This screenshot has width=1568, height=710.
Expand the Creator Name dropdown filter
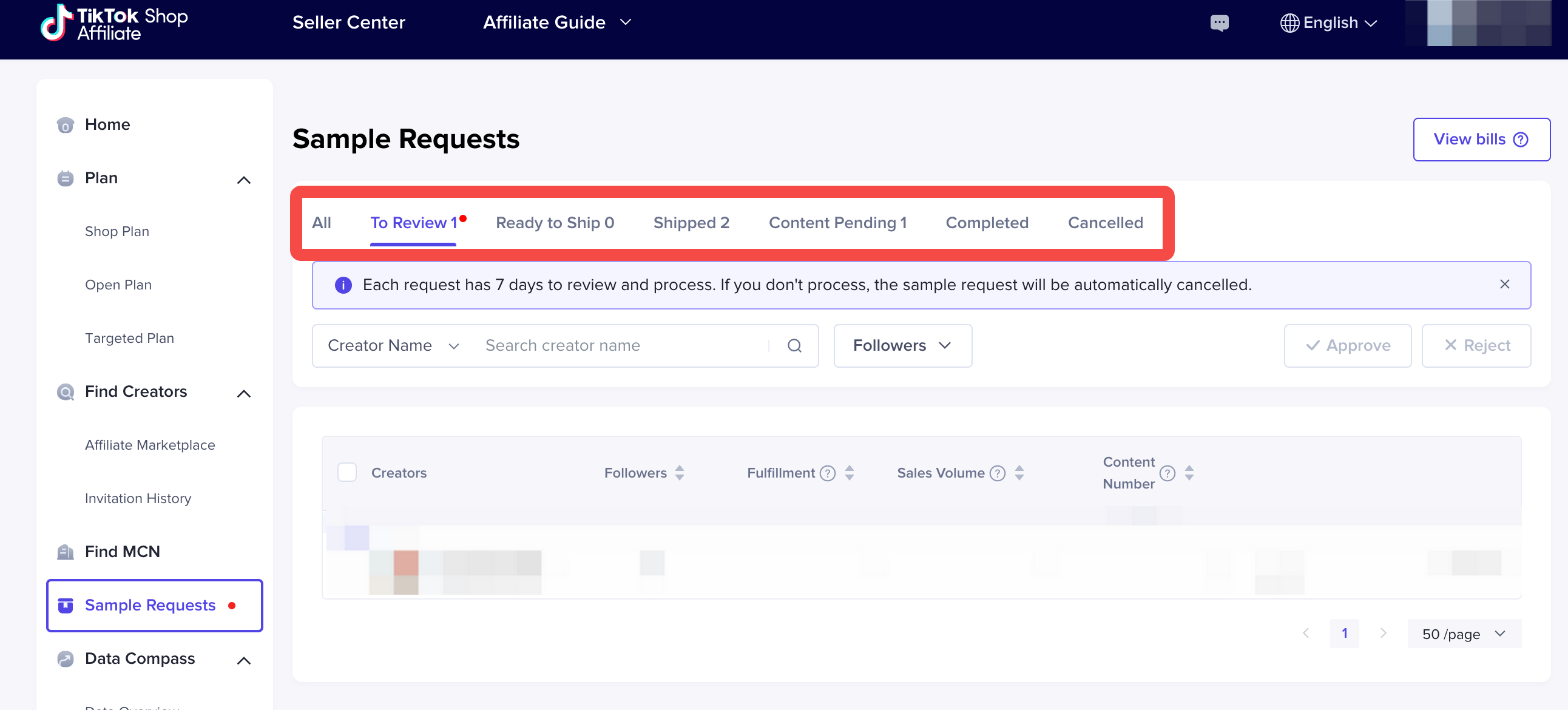(391, 346)
